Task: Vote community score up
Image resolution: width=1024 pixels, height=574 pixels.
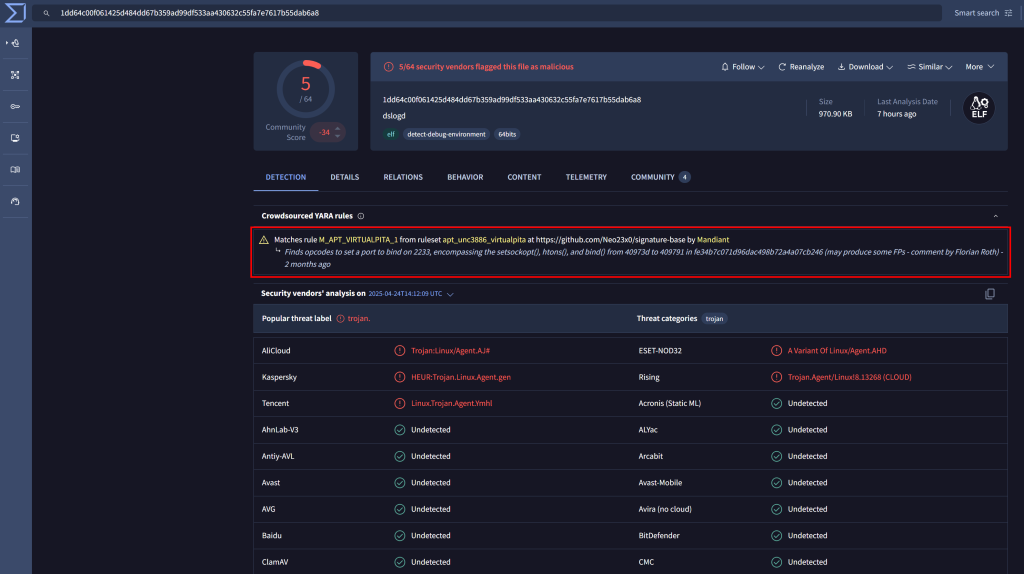Action: pos(338,129)
